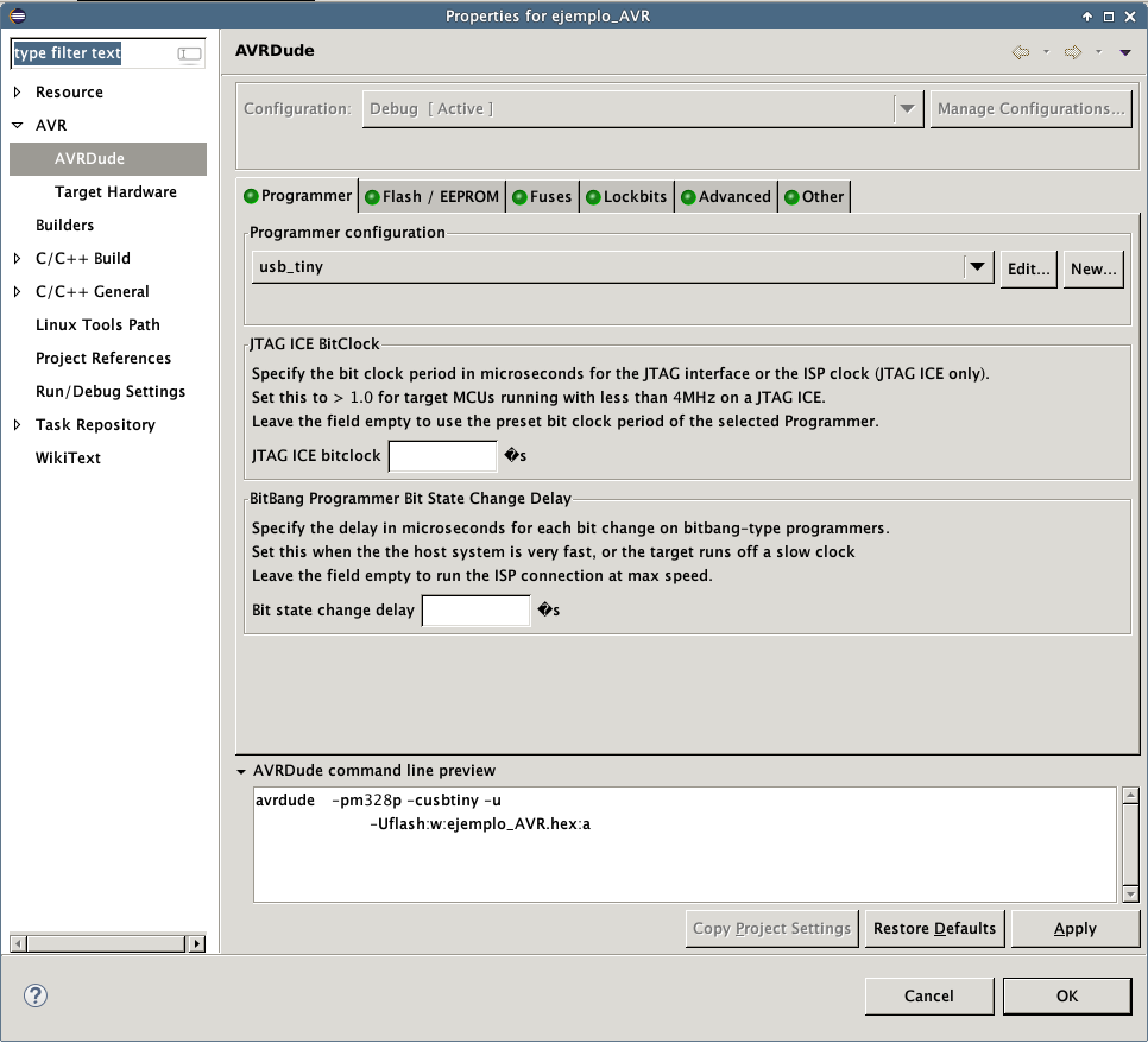Click the help question mark icon
1148x1043 pixels.
35,996
